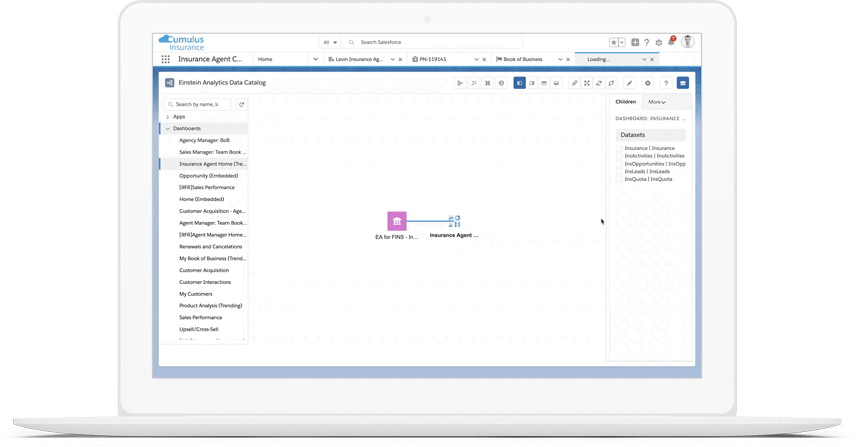Close the Book of Business tab

coord(568,60)
